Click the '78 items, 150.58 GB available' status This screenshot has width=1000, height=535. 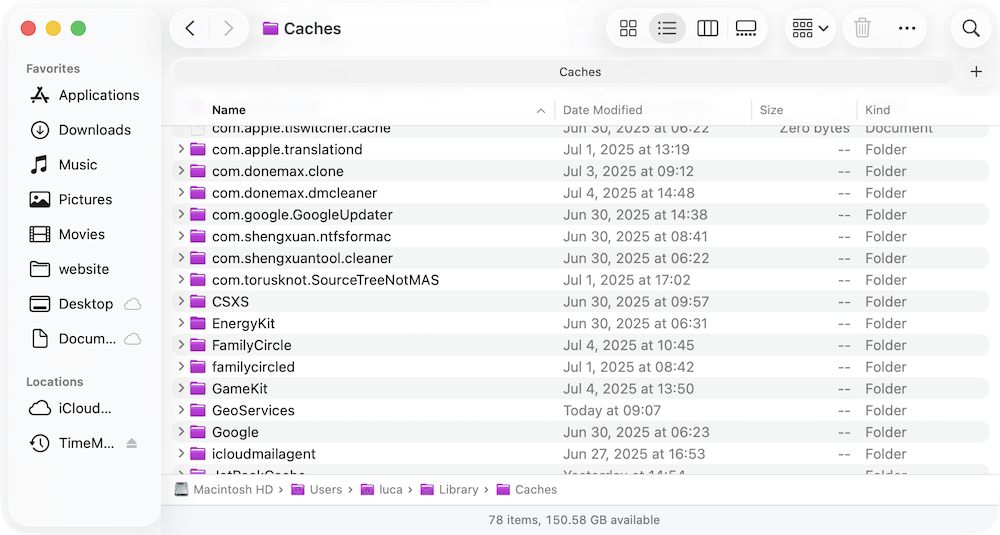click(574, 520)
